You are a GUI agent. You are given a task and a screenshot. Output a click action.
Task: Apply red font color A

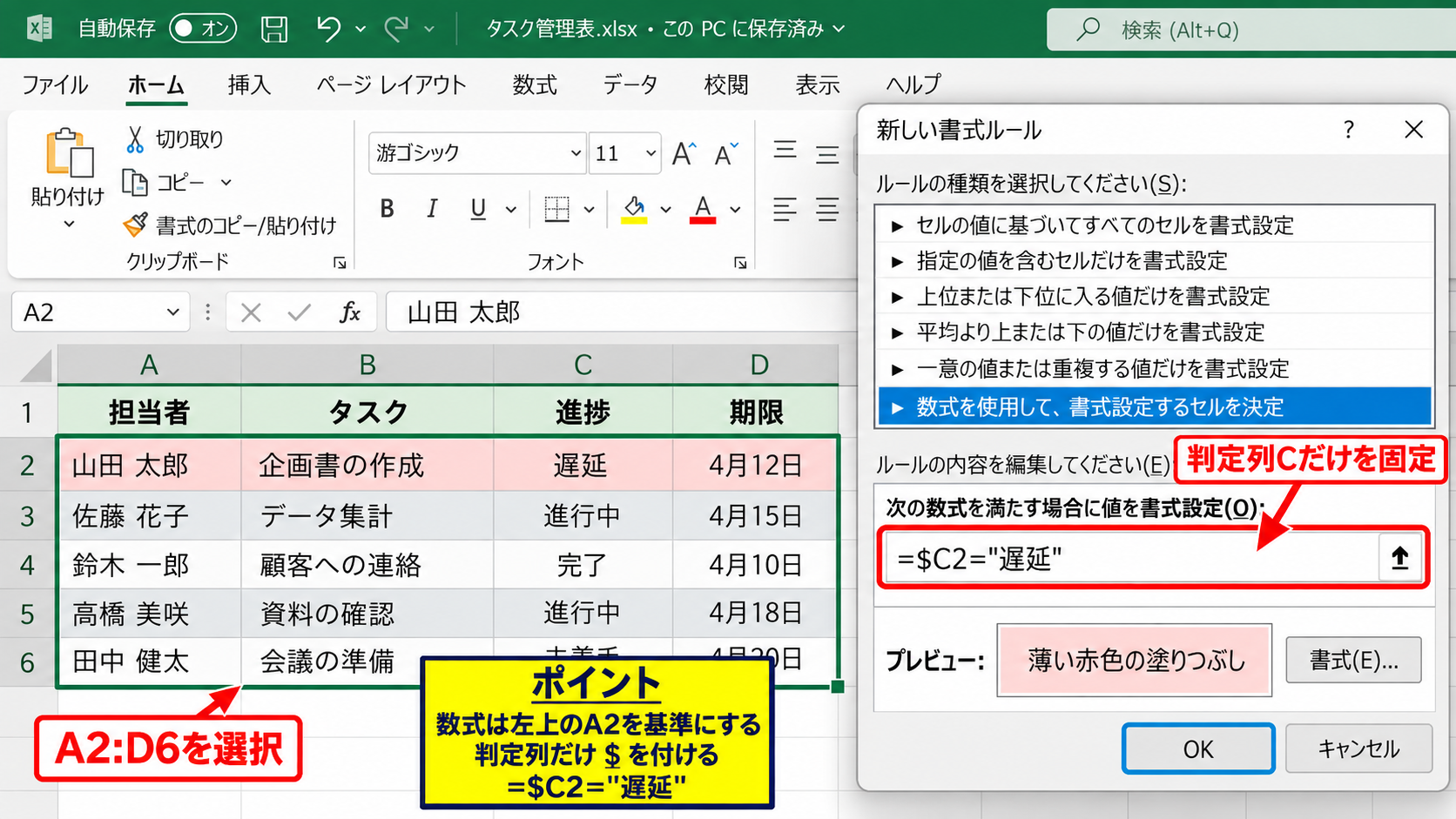703,209
